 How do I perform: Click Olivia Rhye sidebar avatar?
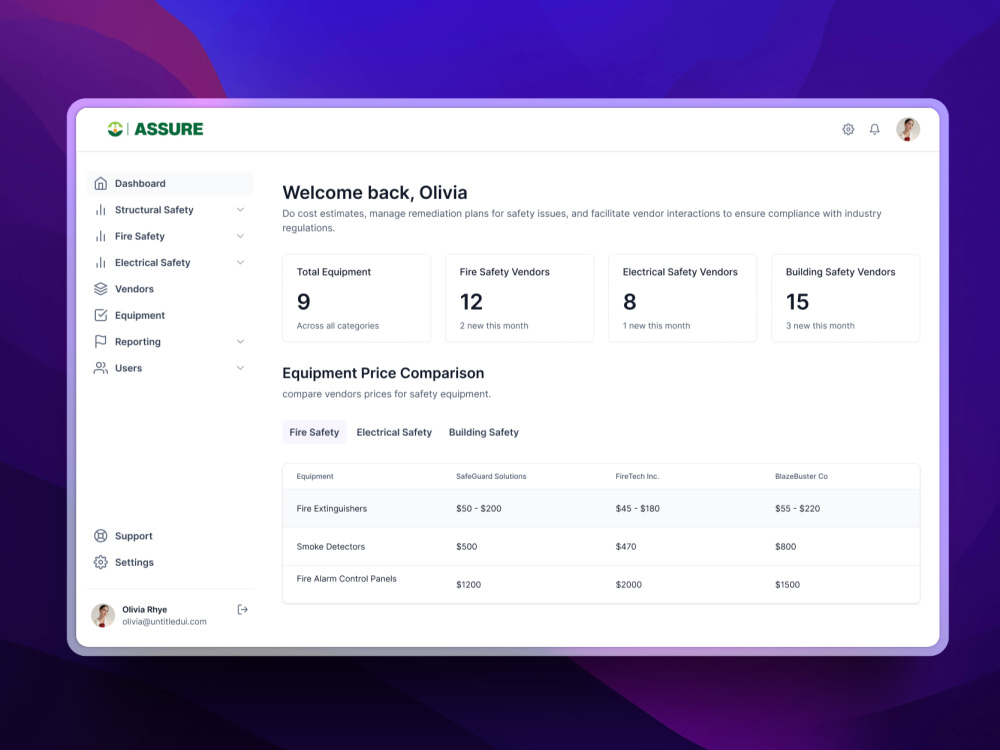(x=103, y=615)
